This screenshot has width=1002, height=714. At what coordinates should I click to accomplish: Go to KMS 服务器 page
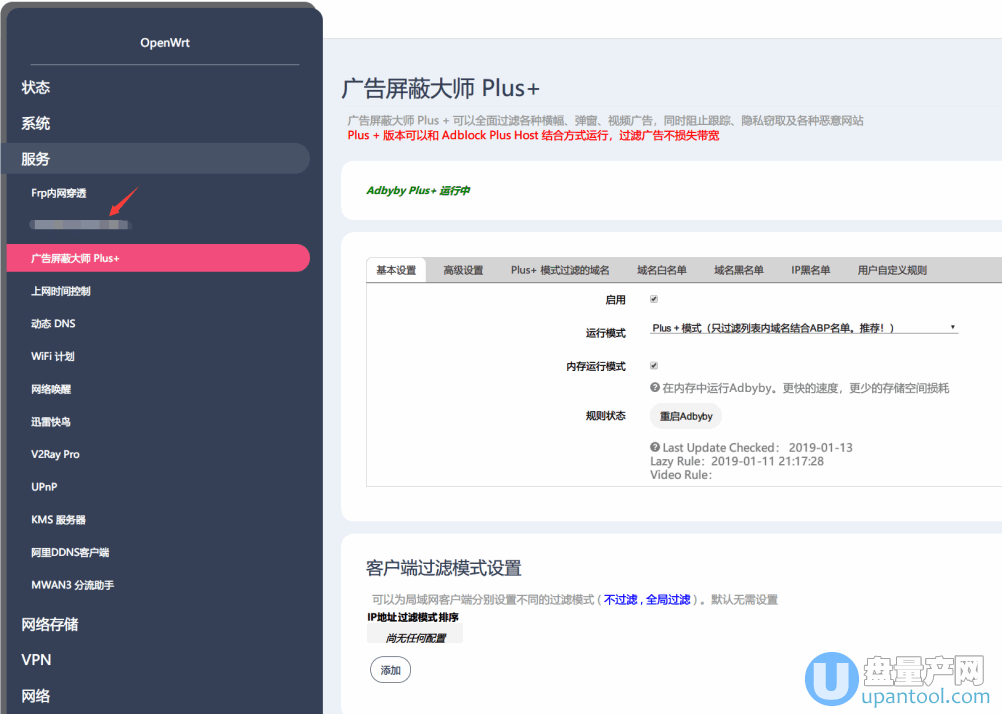pyautogui.click(x=58, y=520)
